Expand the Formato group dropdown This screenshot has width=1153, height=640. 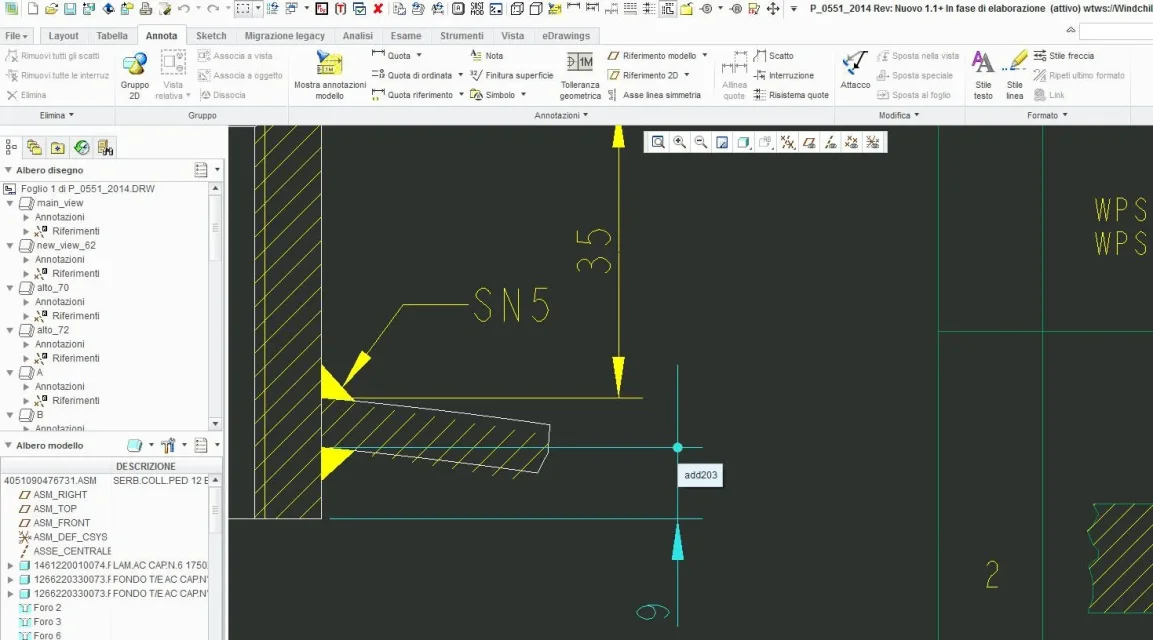[1047, 115]
